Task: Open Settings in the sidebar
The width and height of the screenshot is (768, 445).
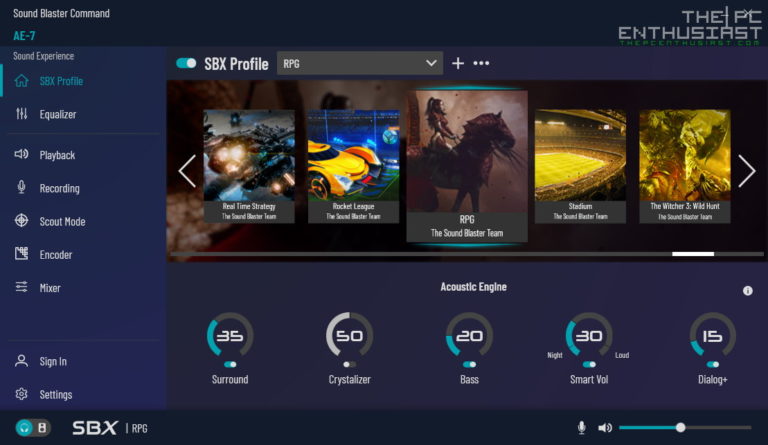Action: 56,394
